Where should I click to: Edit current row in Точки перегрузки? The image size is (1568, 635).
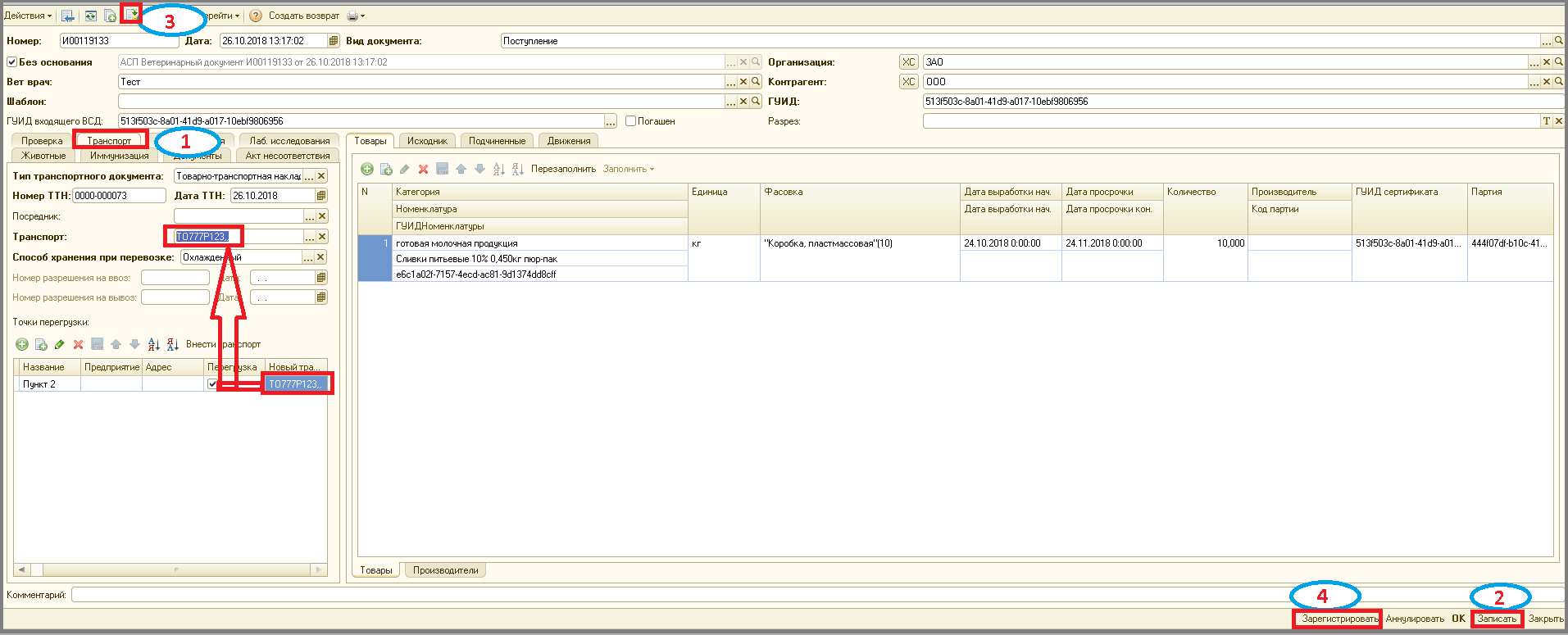point(59,344)
